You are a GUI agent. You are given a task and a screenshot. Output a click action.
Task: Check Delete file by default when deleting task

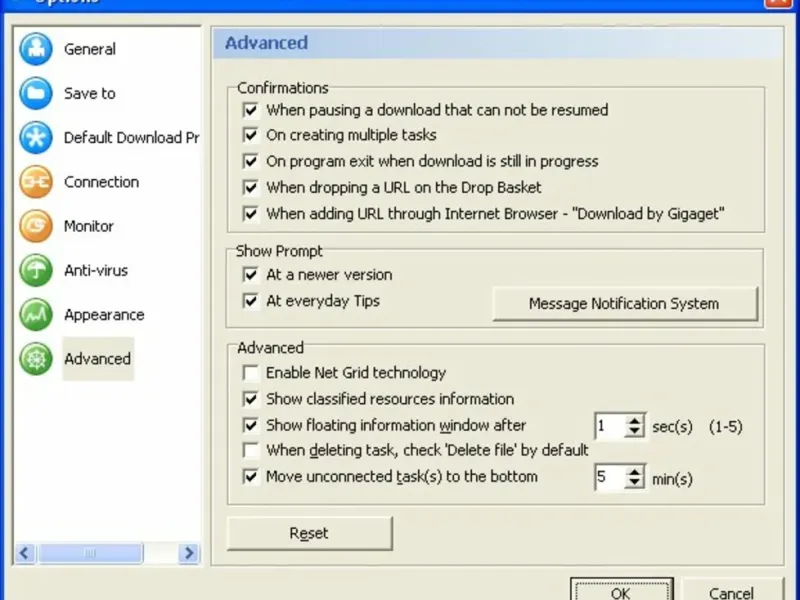(251, 451)
